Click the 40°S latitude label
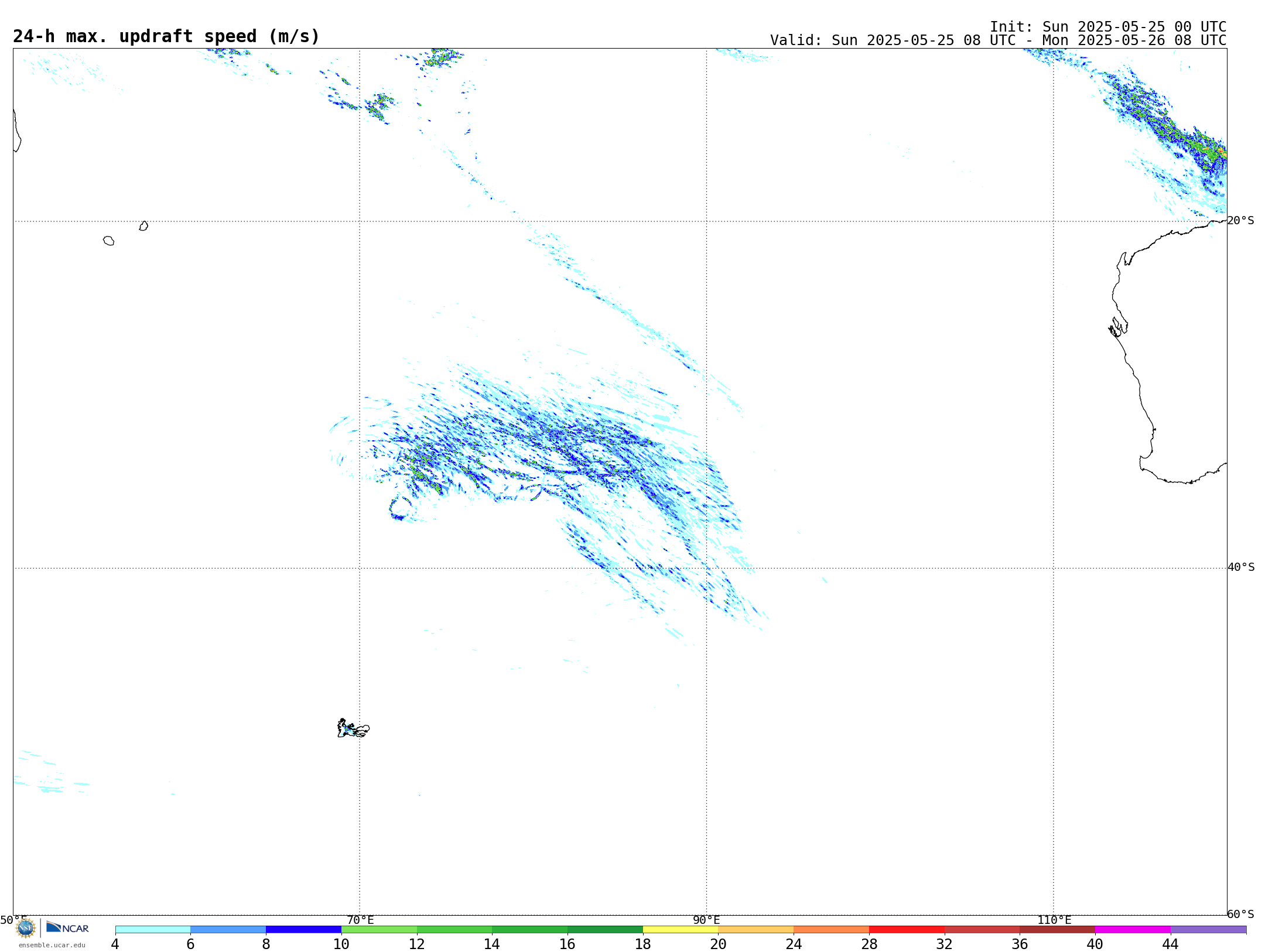 point(1241,567)
